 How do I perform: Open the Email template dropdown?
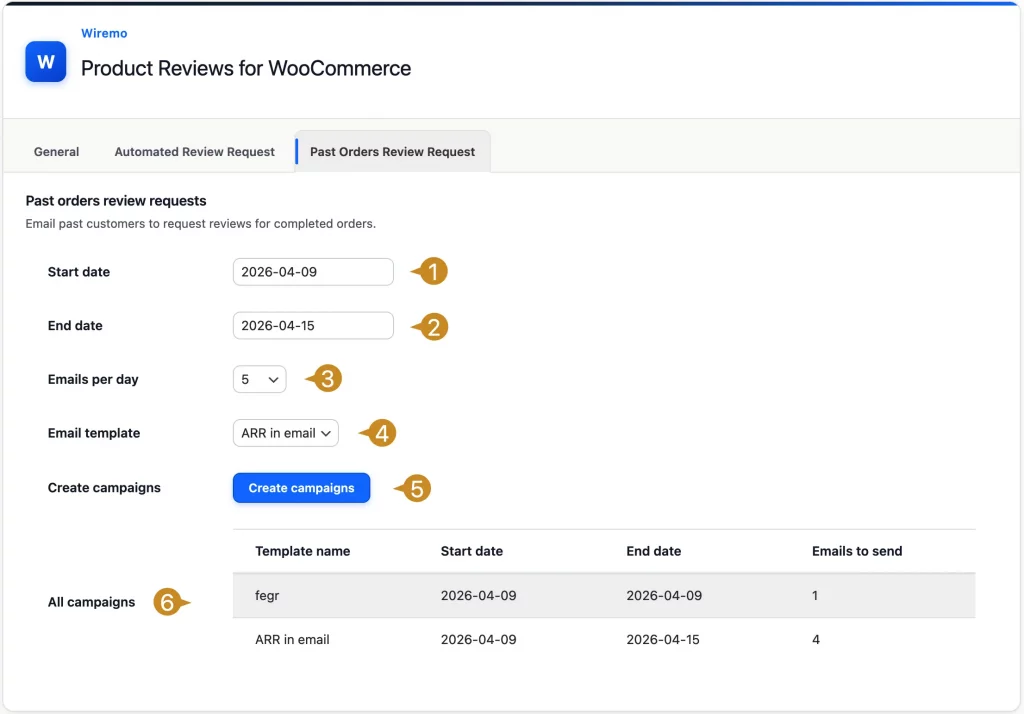(x=285, y=433)
